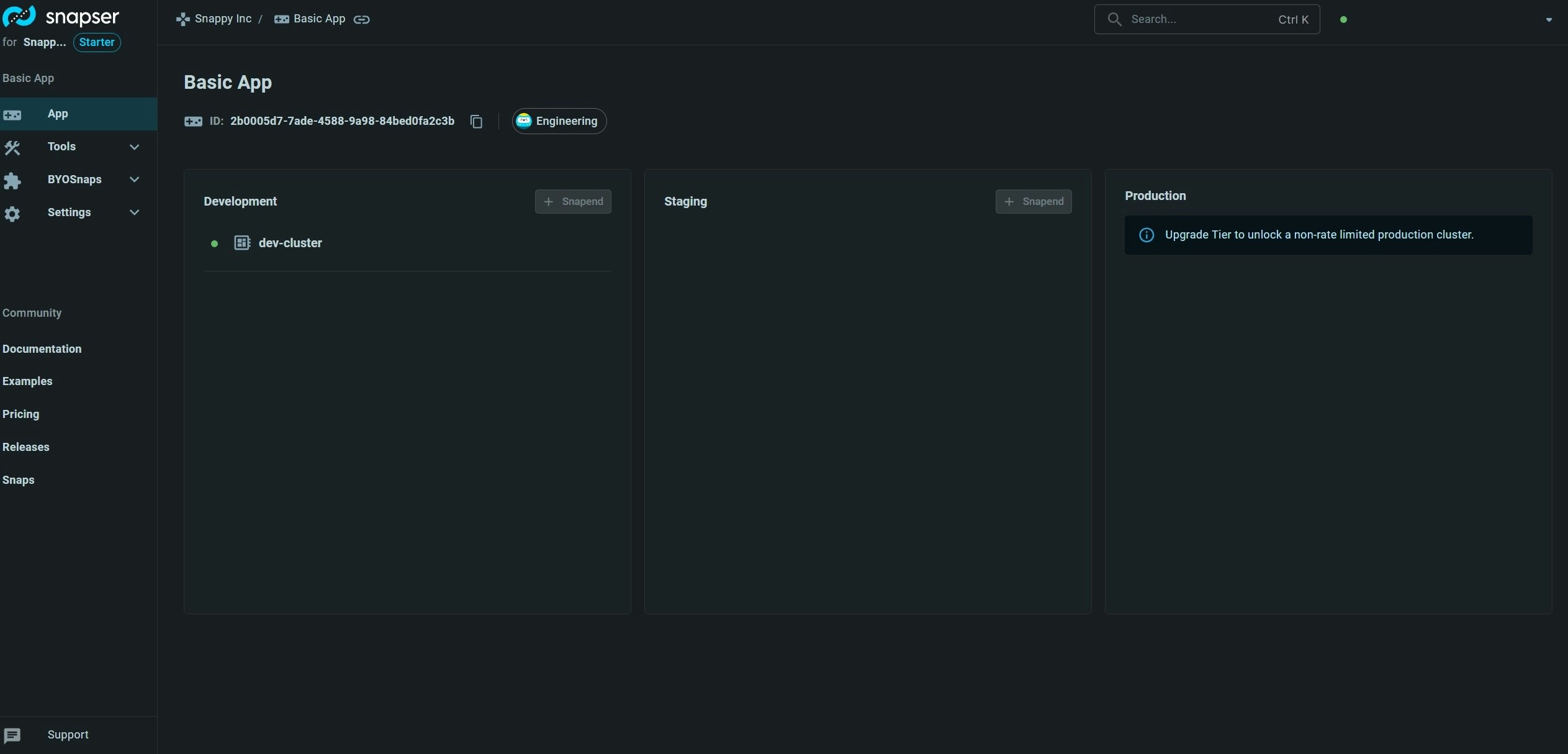Expand the BYOSnaps section chevron
Image resolution: width=1568 pixels, height=754 pixels.
tap(134, 180)
